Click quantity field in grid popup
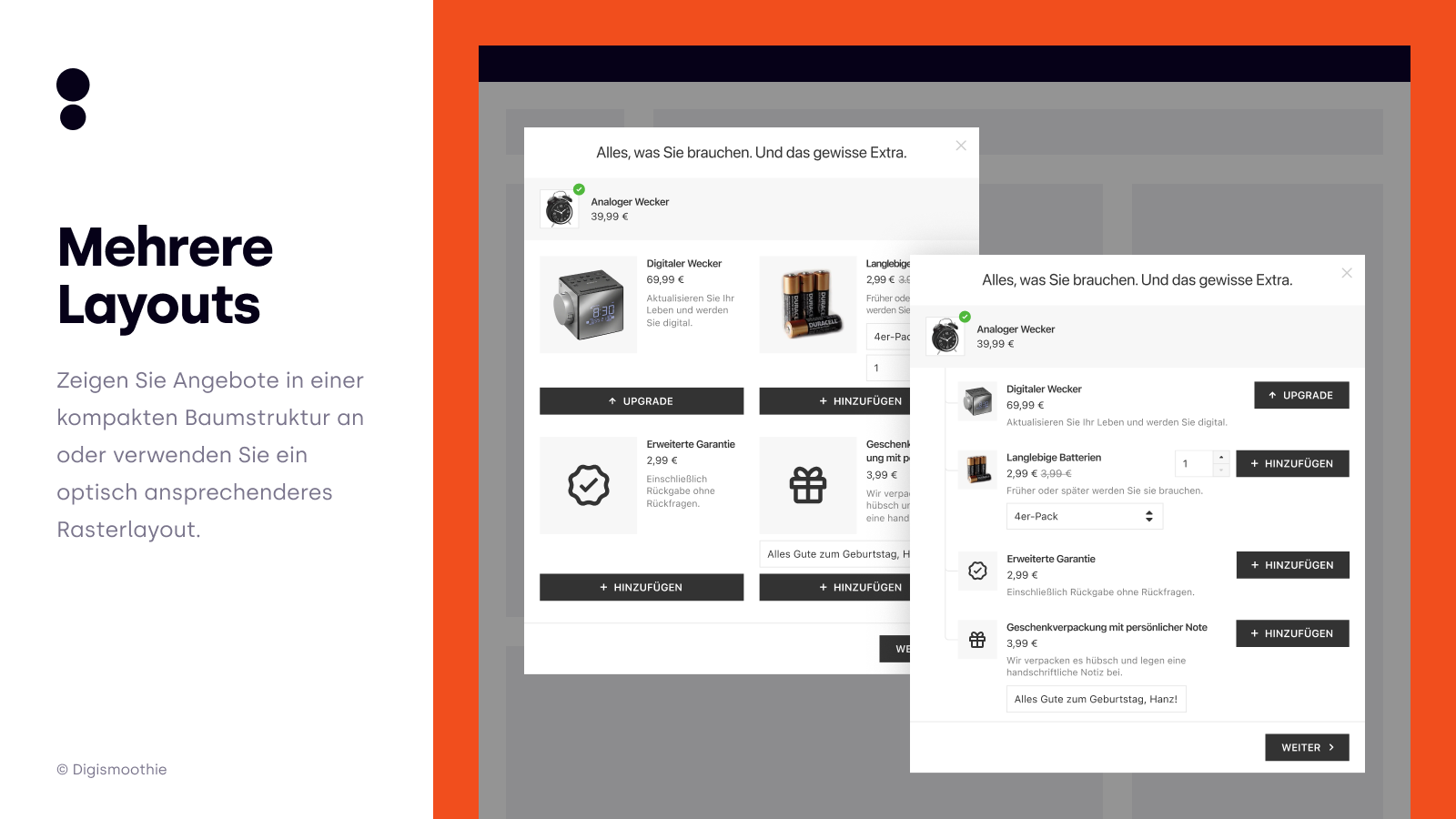Image resolution: width=1456 pixels, height=819 pixels. (888, 368)
